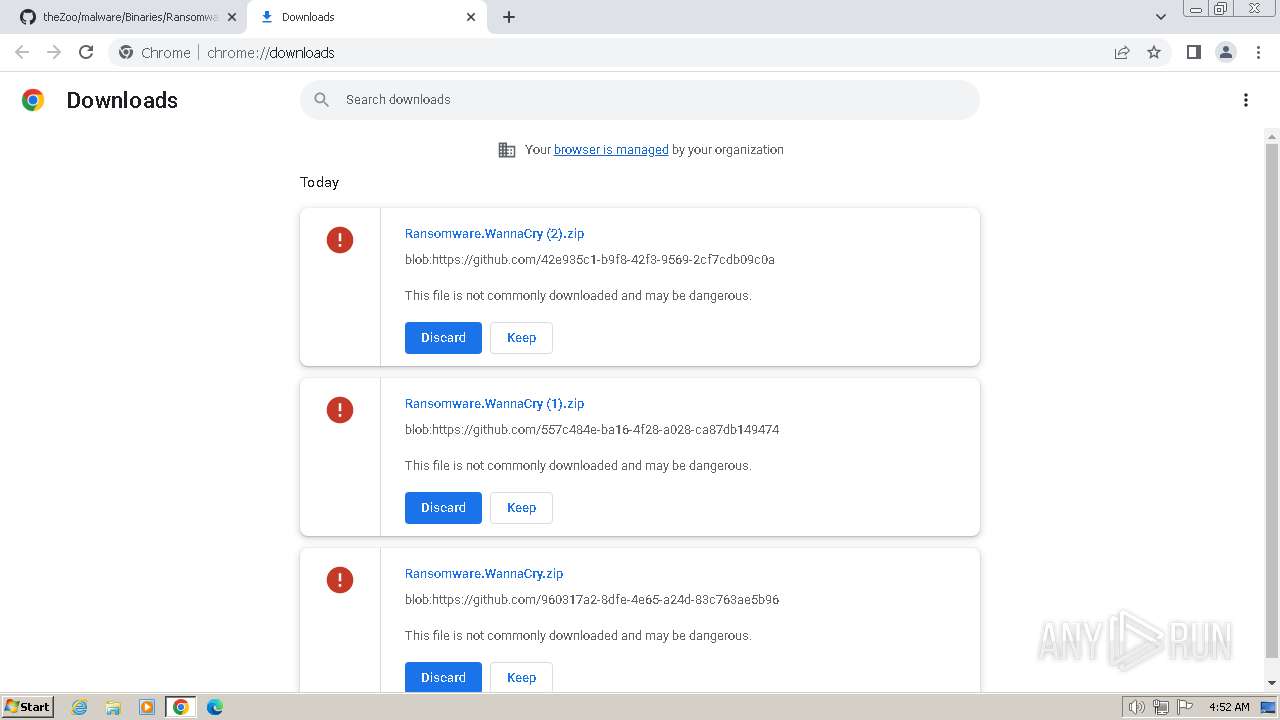Screen dimensions: 1280x720
Task: Click blob URL ending 83c763ae5b96
Action: click(592, 600)
